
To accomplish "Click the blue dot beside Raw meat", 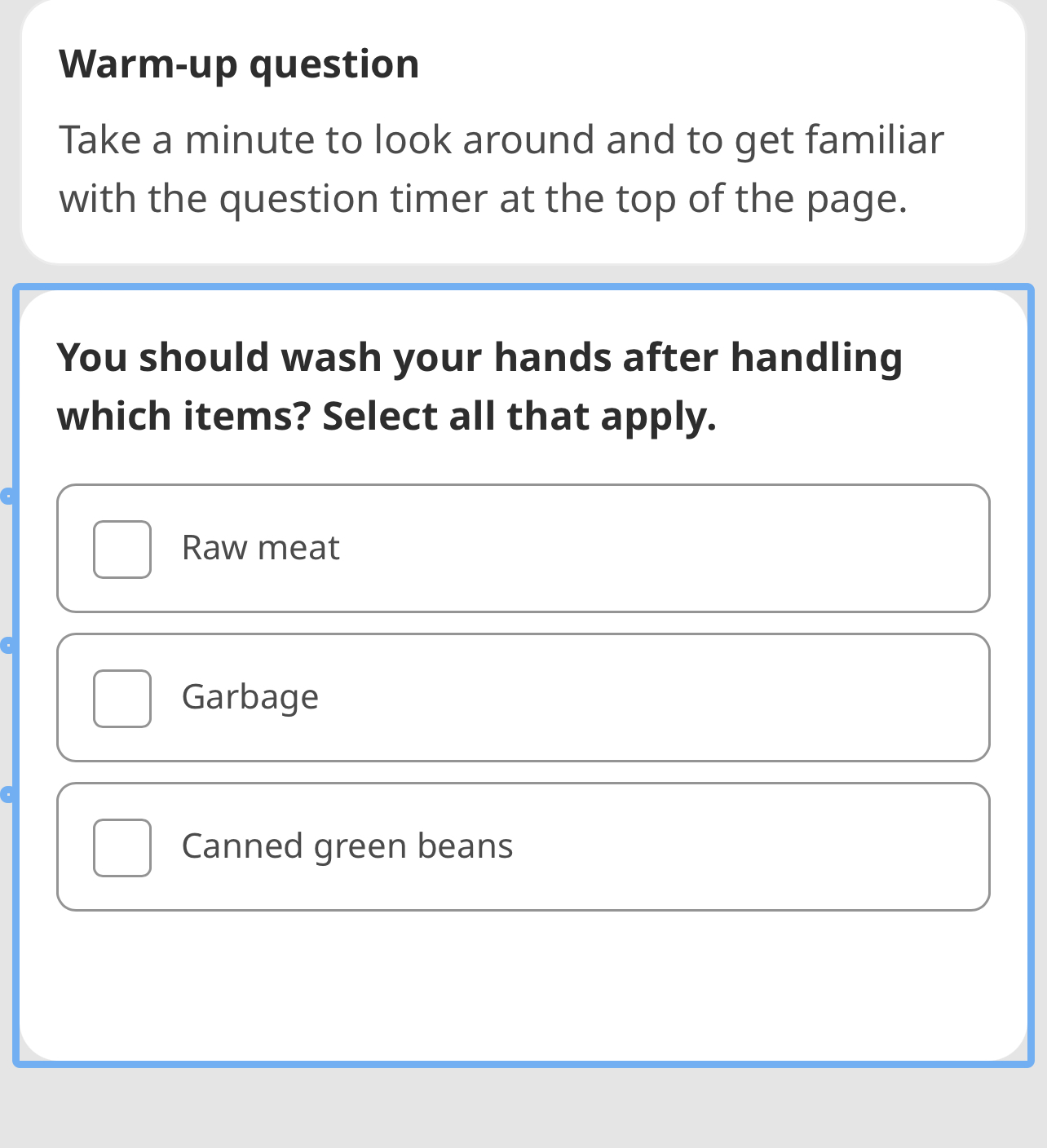I will 8,495.
